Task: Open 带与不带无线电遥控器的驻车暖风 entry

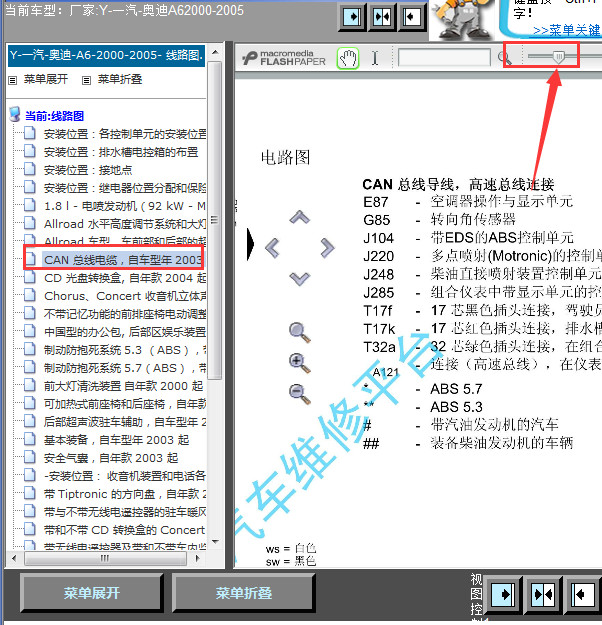Action: (x=125, y=512)
